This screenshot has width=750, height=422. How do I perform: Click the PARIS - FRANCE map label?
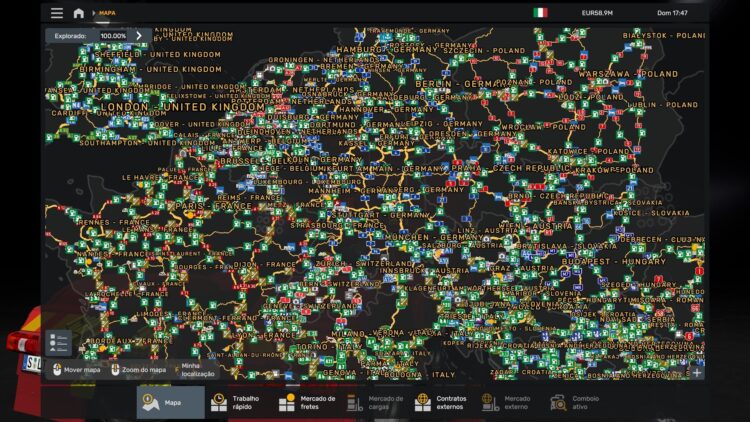213,206
